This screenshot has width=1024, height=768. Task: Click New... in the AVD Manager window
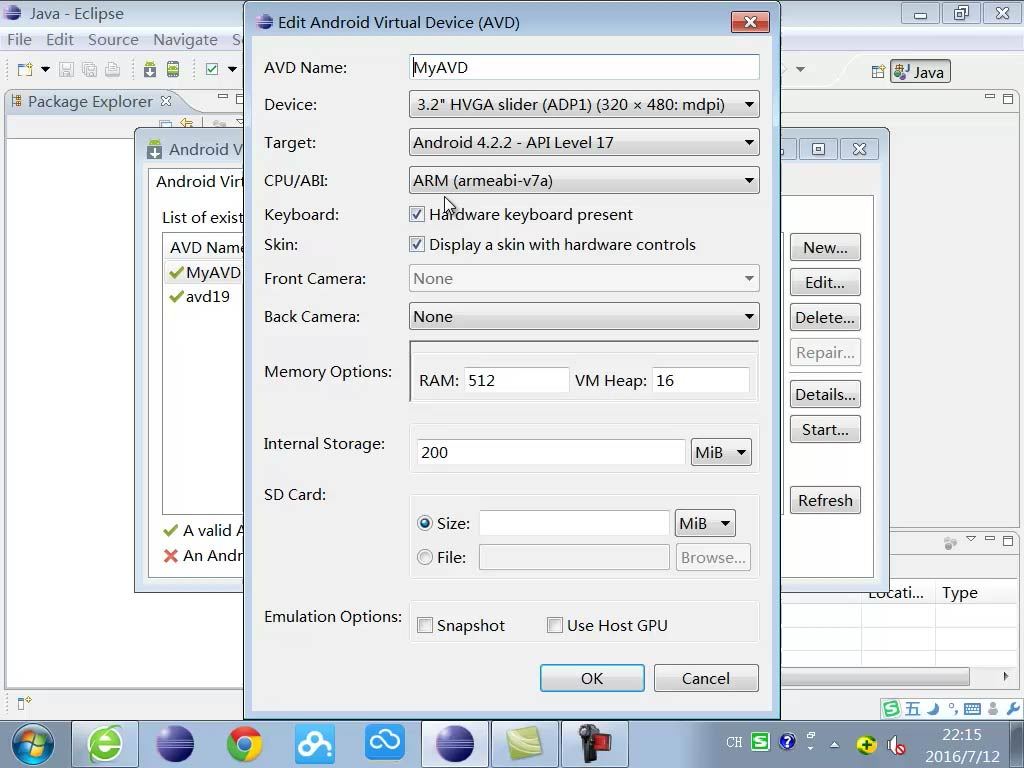click(825, 248)
